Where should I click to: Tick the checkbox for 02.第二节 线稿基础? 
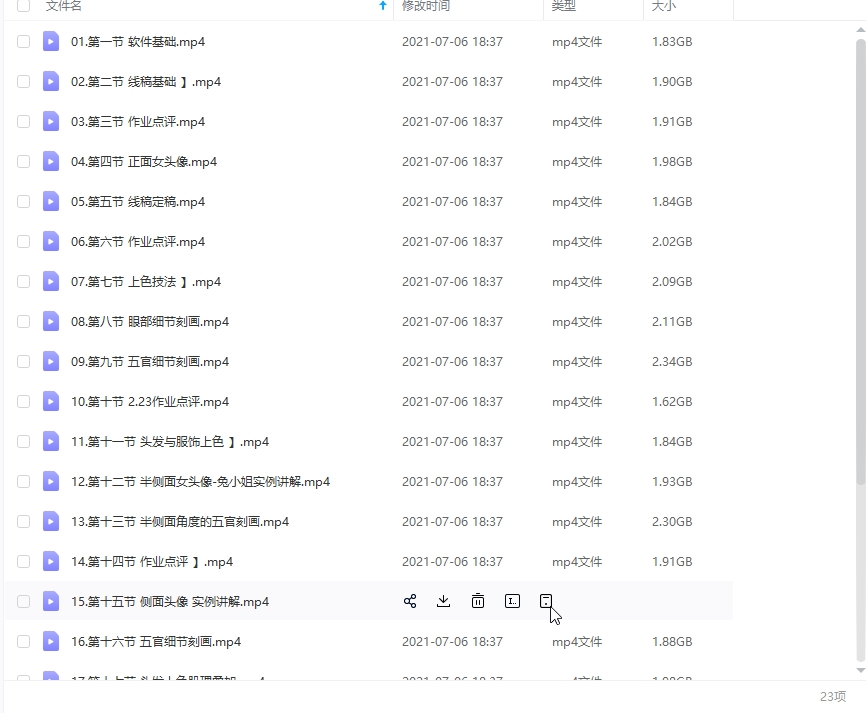(23, 81)
